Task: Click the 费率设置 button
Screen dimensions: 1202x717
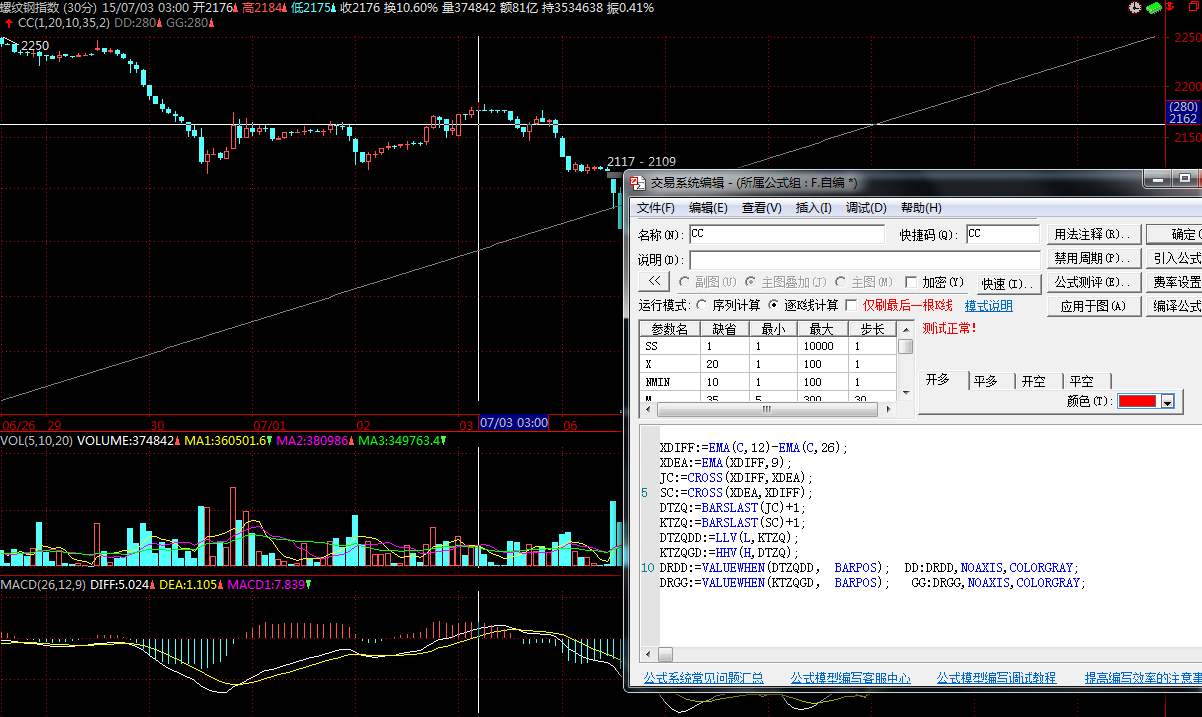Action: 1174,283
